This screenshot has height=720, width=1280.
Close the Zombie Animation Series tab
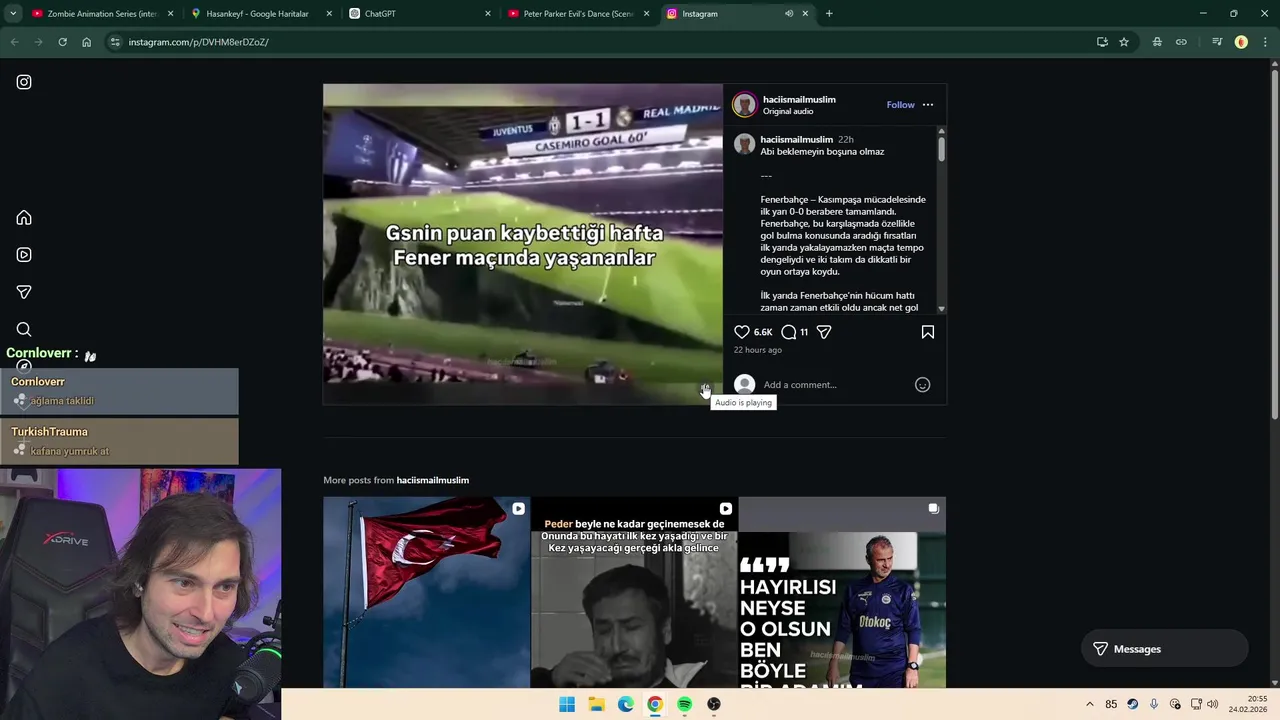pyautogui.click(x=170, y=14)
